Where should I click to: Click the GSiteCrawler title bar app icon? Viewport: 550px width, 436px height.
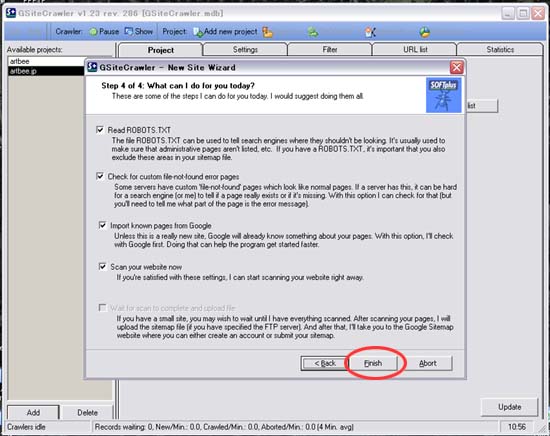[11, 13]
